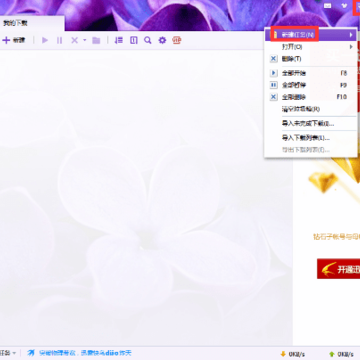Click the upload speed 0KB/s indicator
The image size is (360, 360).
[x=341, y=354]
